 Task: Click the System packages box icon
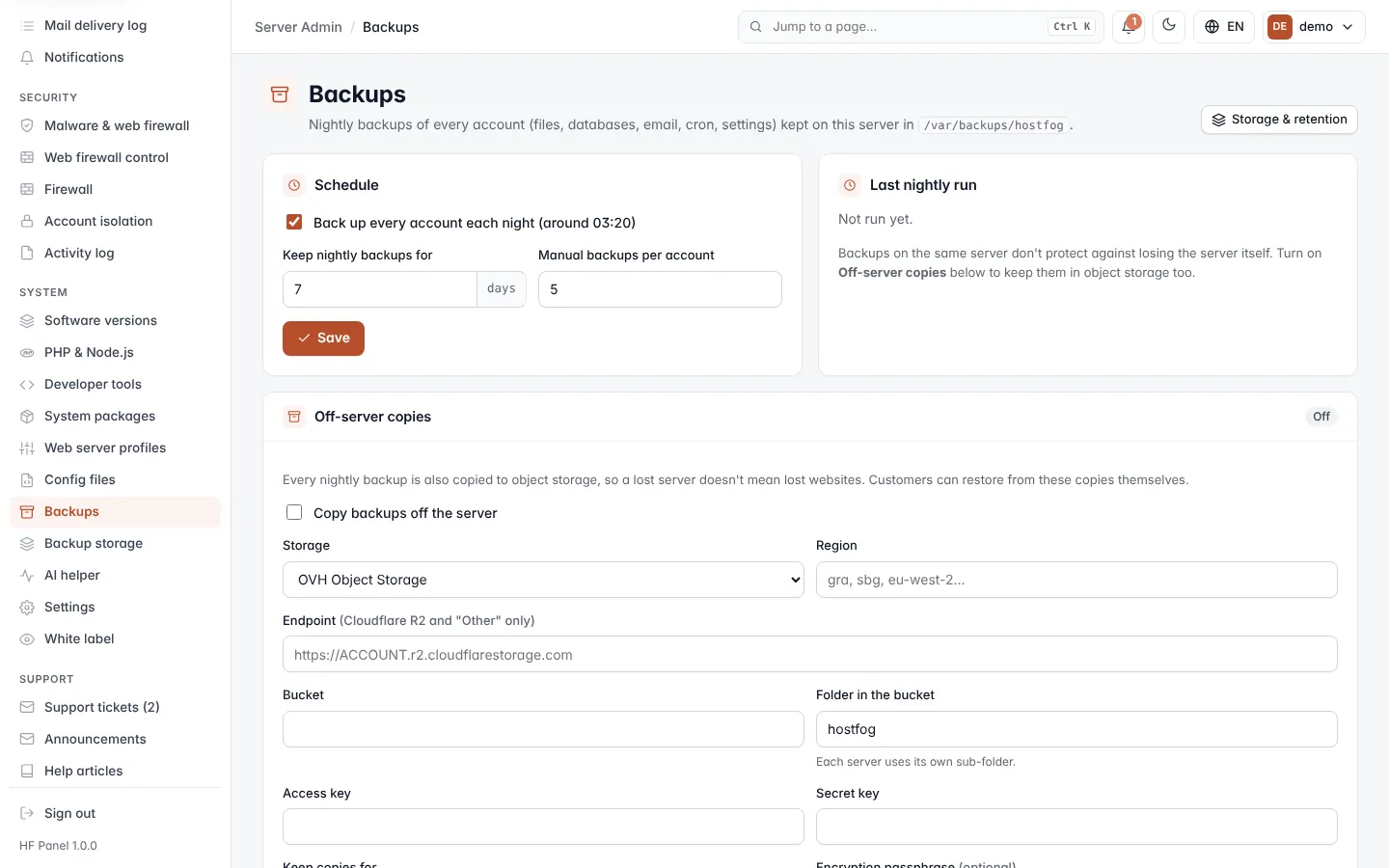click(27, 416)
